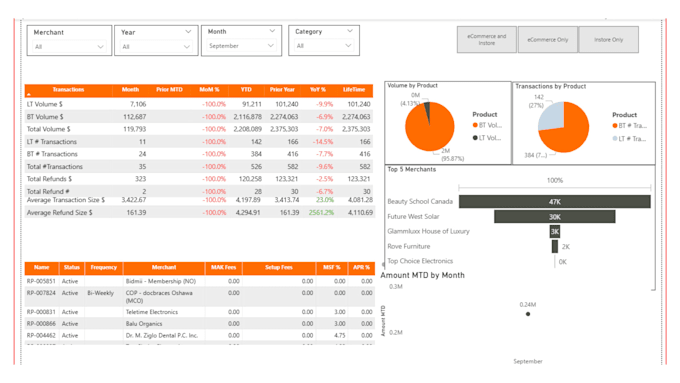The width and height of the screenshot is (680, 383).
Task: Select the eCommerce and Instore button
Action: (x=487, y=39)
